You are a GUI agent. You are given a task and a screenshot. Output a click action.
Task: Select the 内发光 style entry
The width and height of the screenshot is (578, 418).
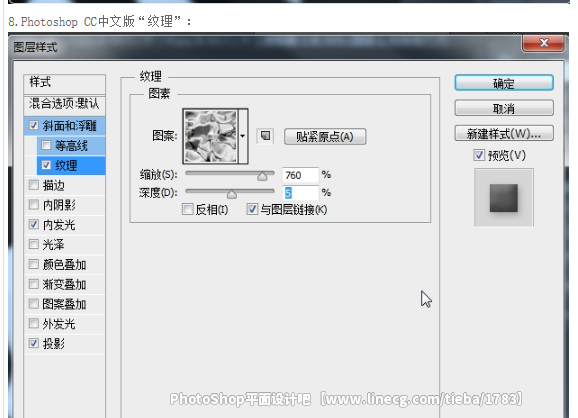(x=59, y=225)
